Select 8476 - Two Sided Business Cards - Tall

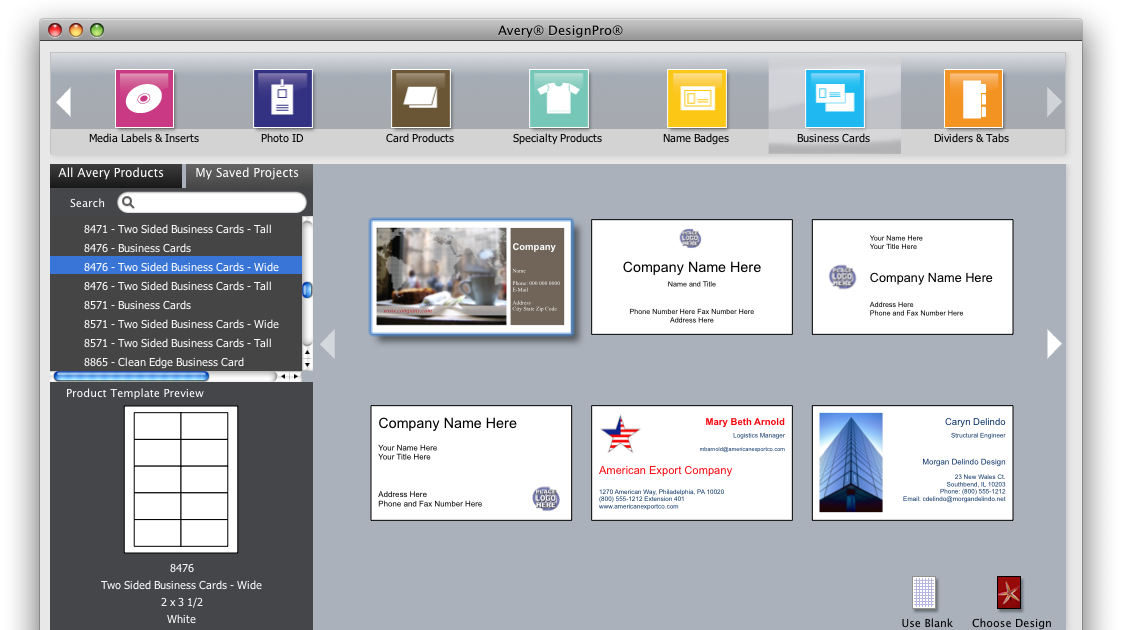point(176,286)
